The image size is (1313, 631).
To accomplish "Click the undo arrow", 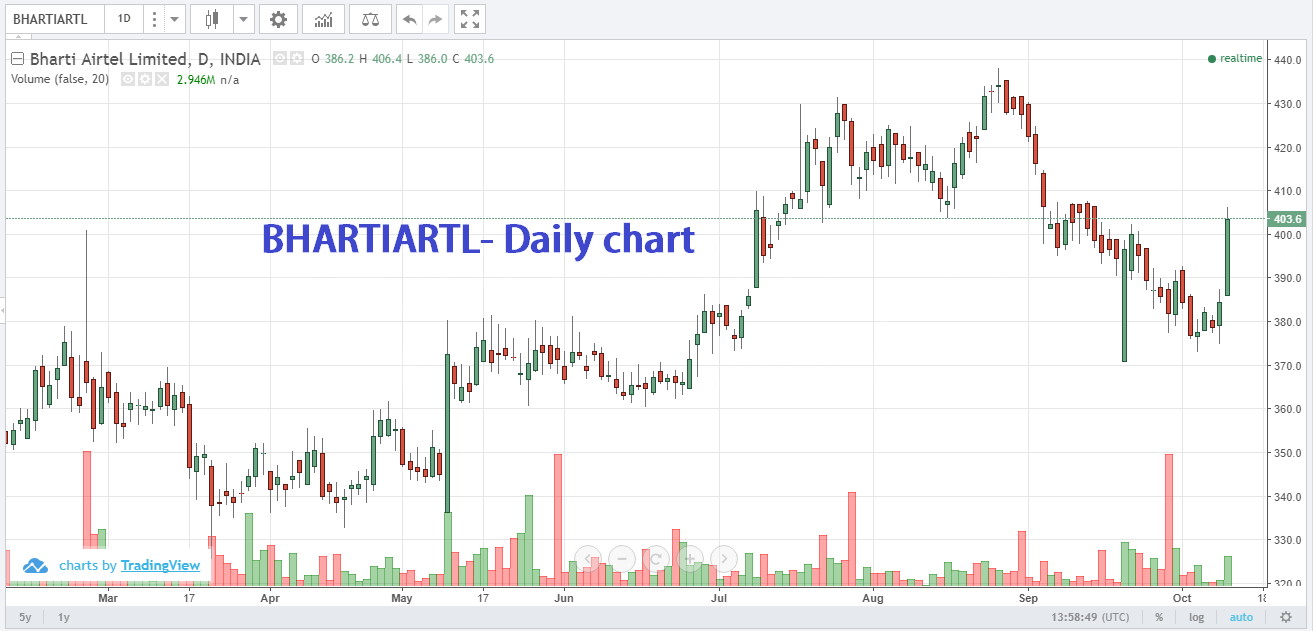I will pos(409,18).
